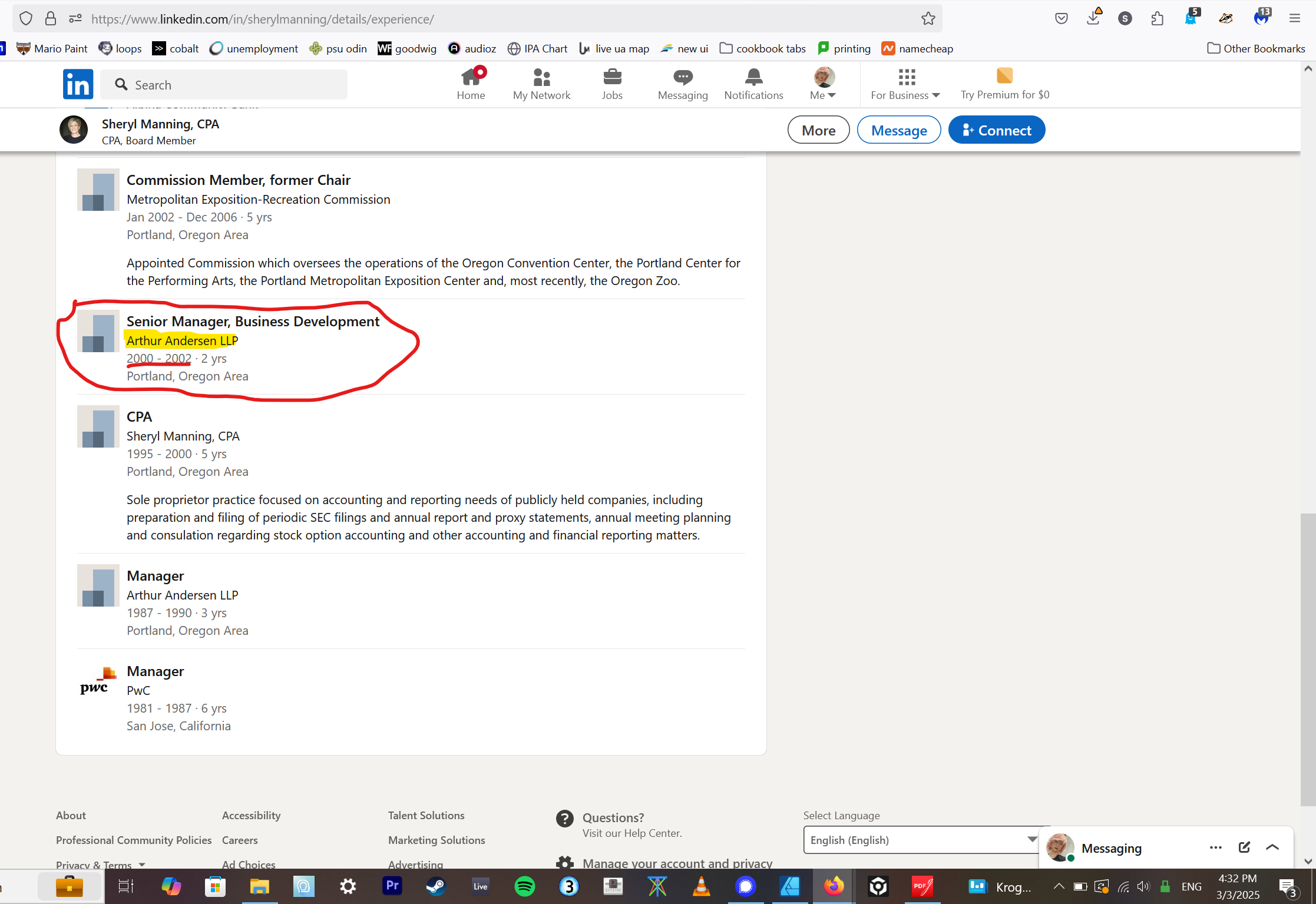This screenshot has width=1316, height=904.
Task: Open Firefox hamburger menu
Action: 1295,19
